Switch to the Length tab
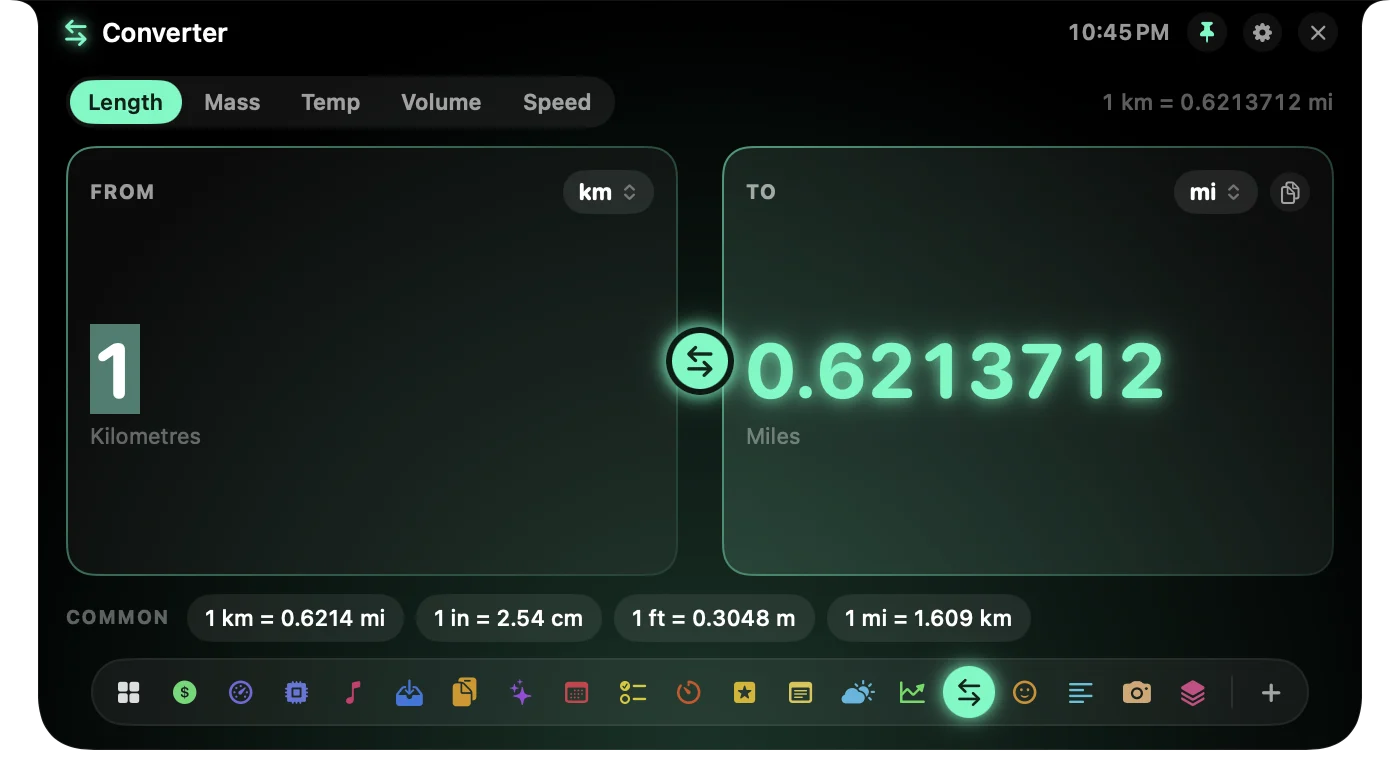 (125, 102)
